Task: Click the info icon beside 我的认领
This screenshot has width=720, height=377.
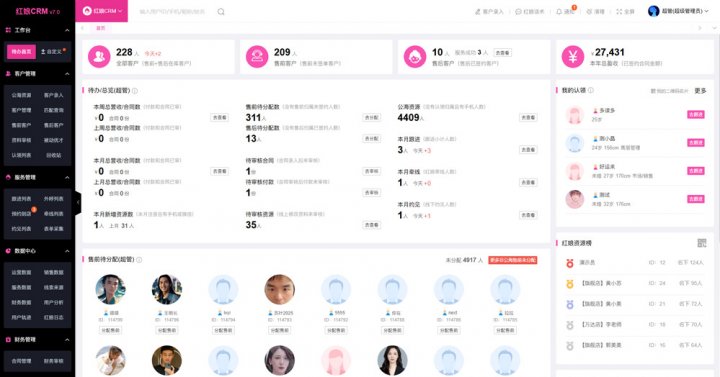Action: coord(591,90)
